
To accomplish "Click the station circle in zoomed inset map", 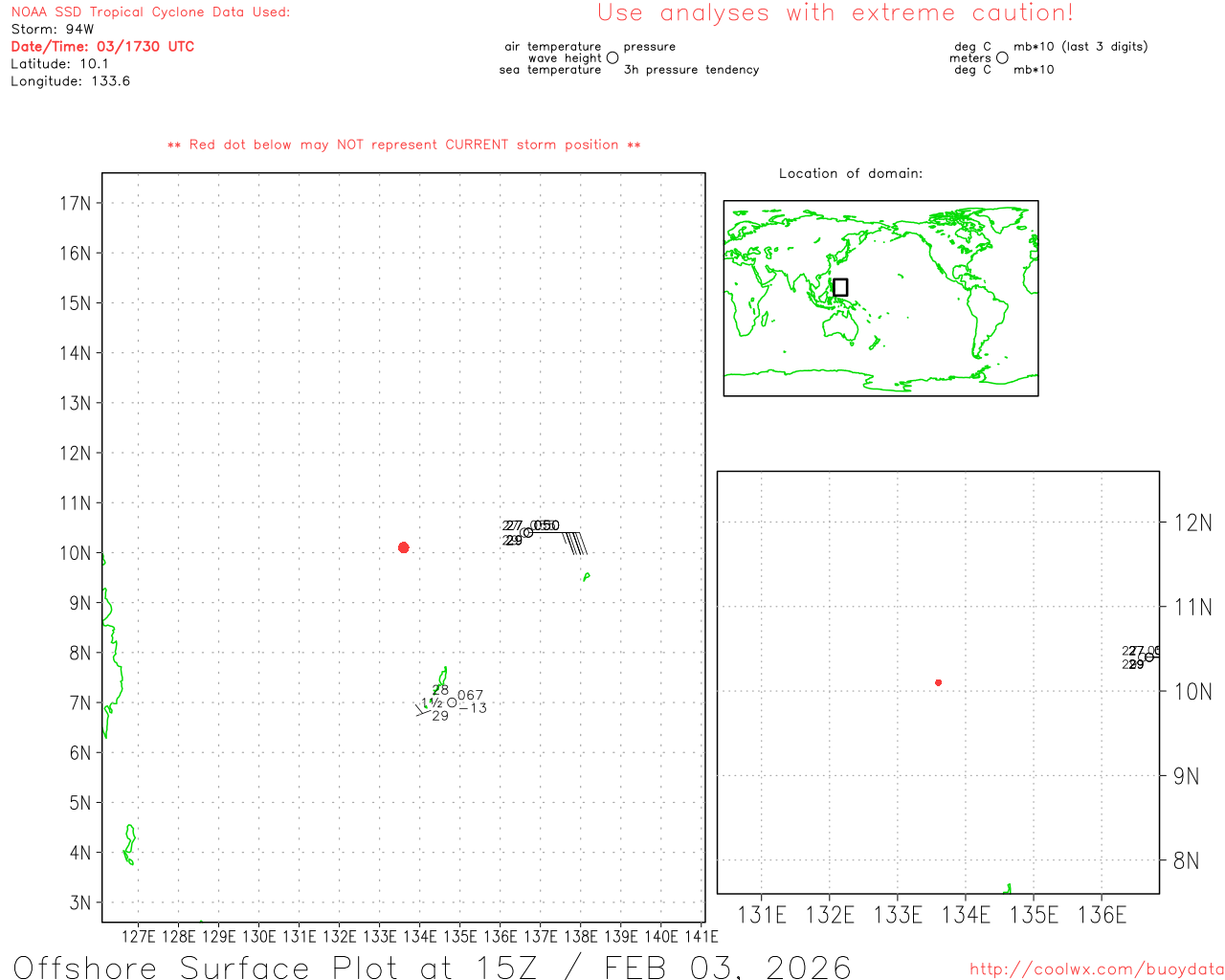I will click(x=1148, y=657).
